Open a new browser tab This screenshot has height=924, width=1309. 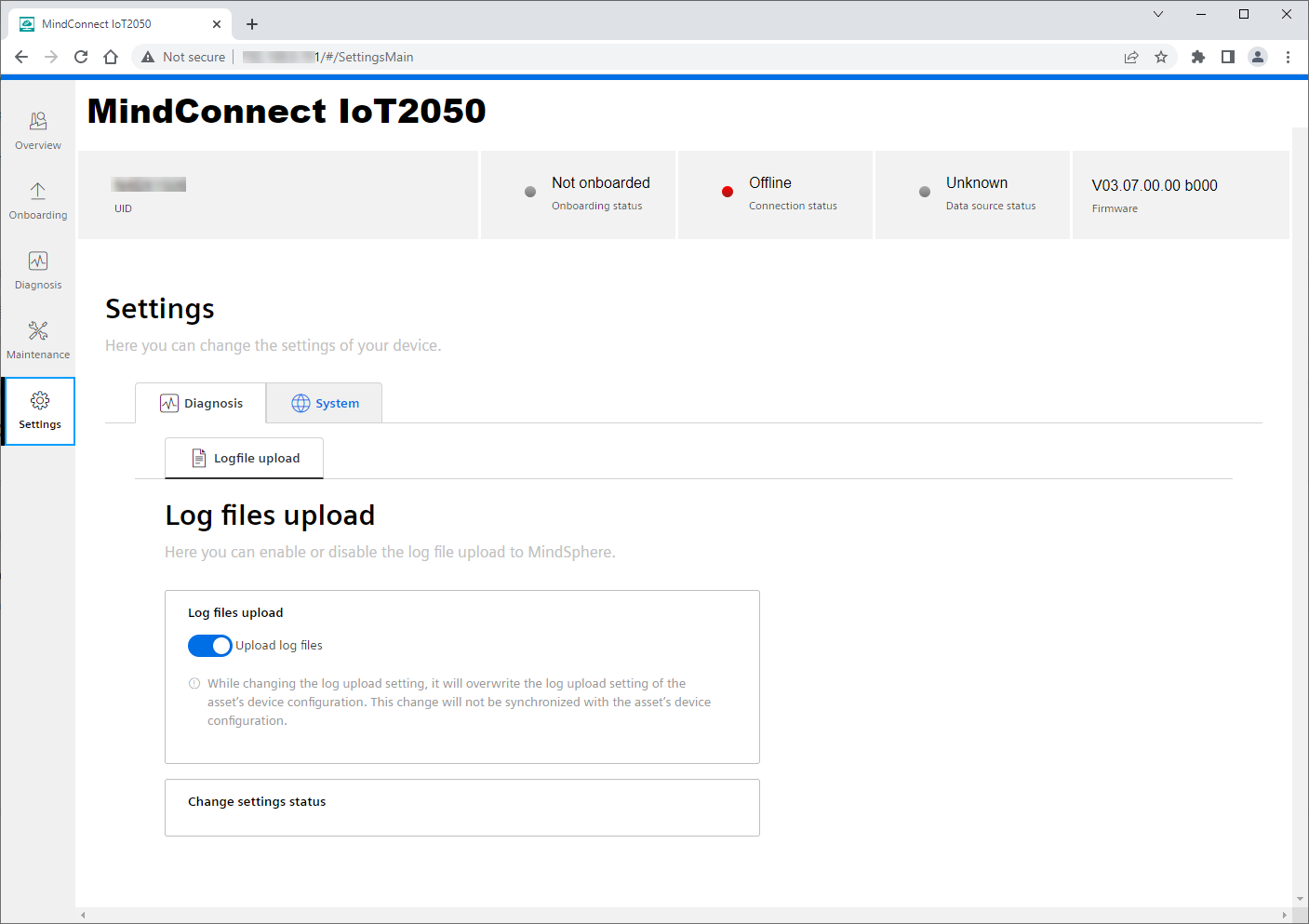point(252,24)
